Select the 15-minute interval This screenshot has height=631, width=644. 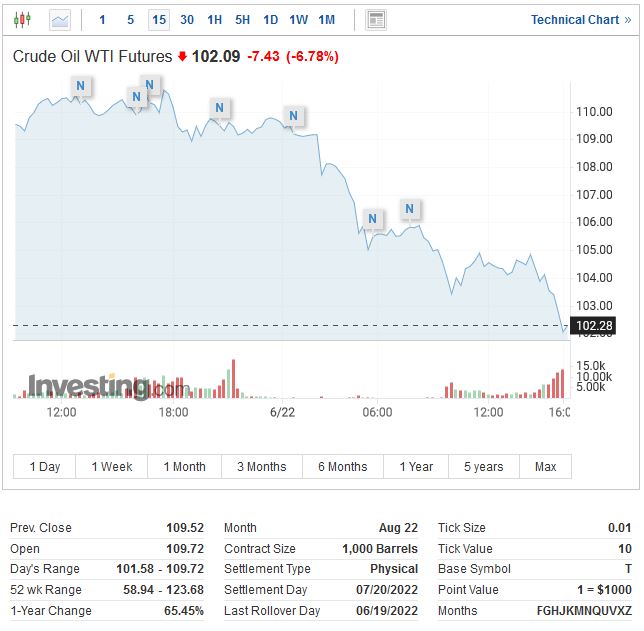tap(159, 19)
